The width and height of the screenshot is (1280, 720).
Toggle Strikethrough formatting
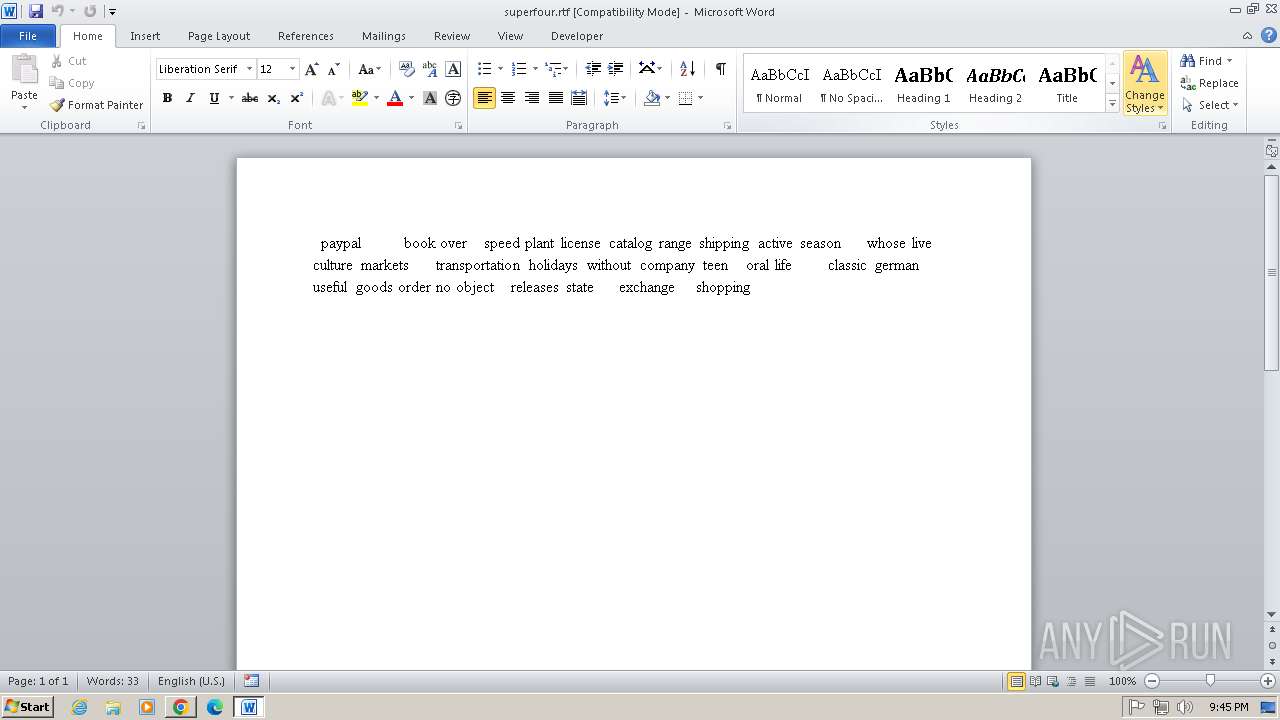click(250, 98)
